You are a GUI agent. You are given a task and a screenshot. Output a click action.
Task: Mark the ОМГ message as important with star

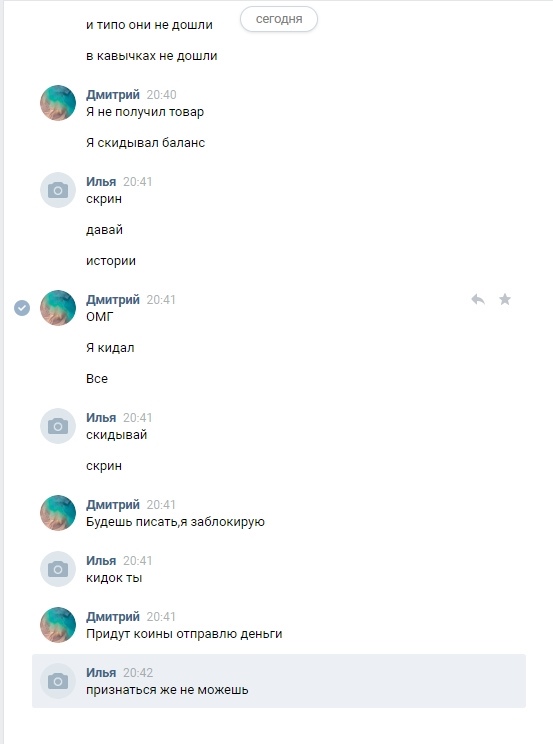click(505, 299)
